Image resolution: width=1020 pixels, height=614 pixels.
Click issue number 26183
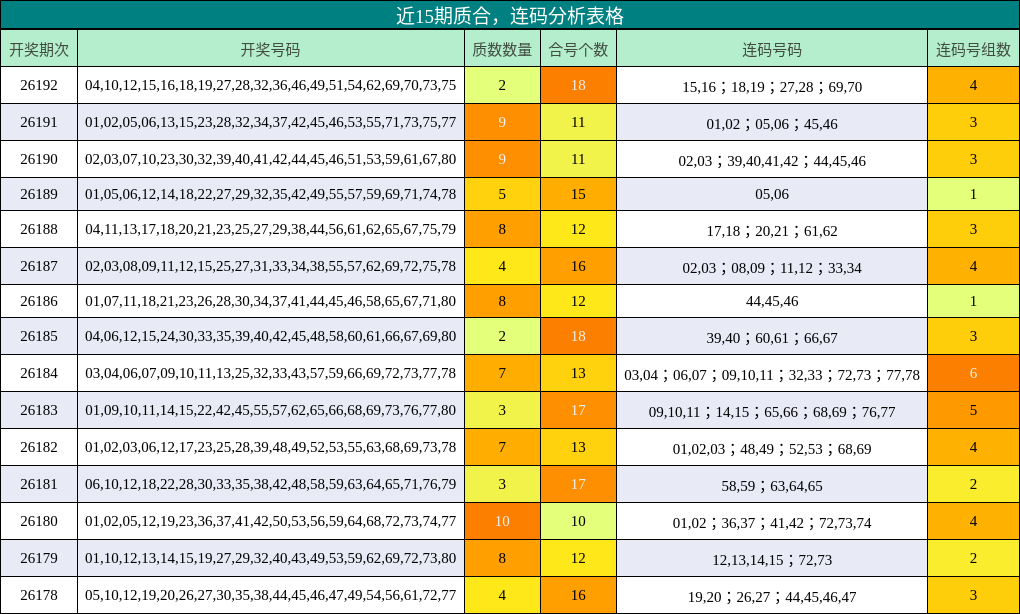tap(39, 410)
